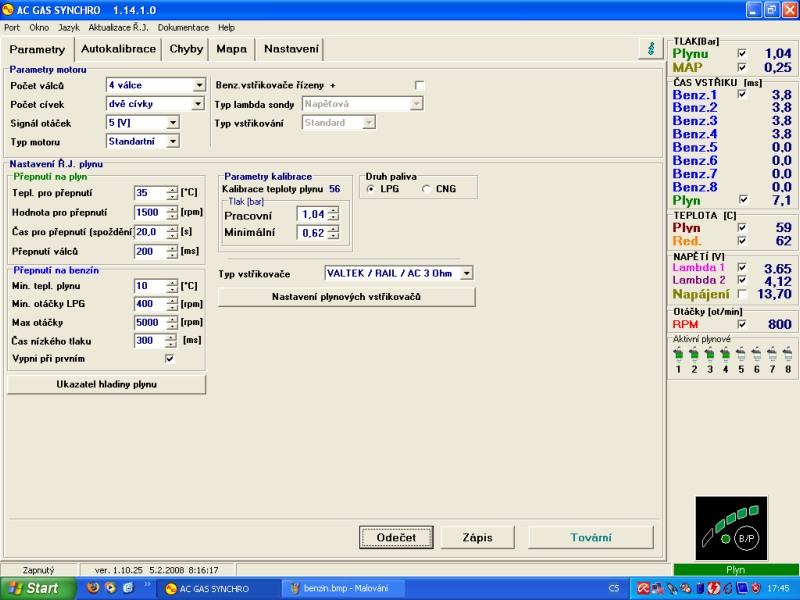Screen dimensions: 800x600
Task: Open the Počet cívek dropdown
Action: [x=198, y=104]
